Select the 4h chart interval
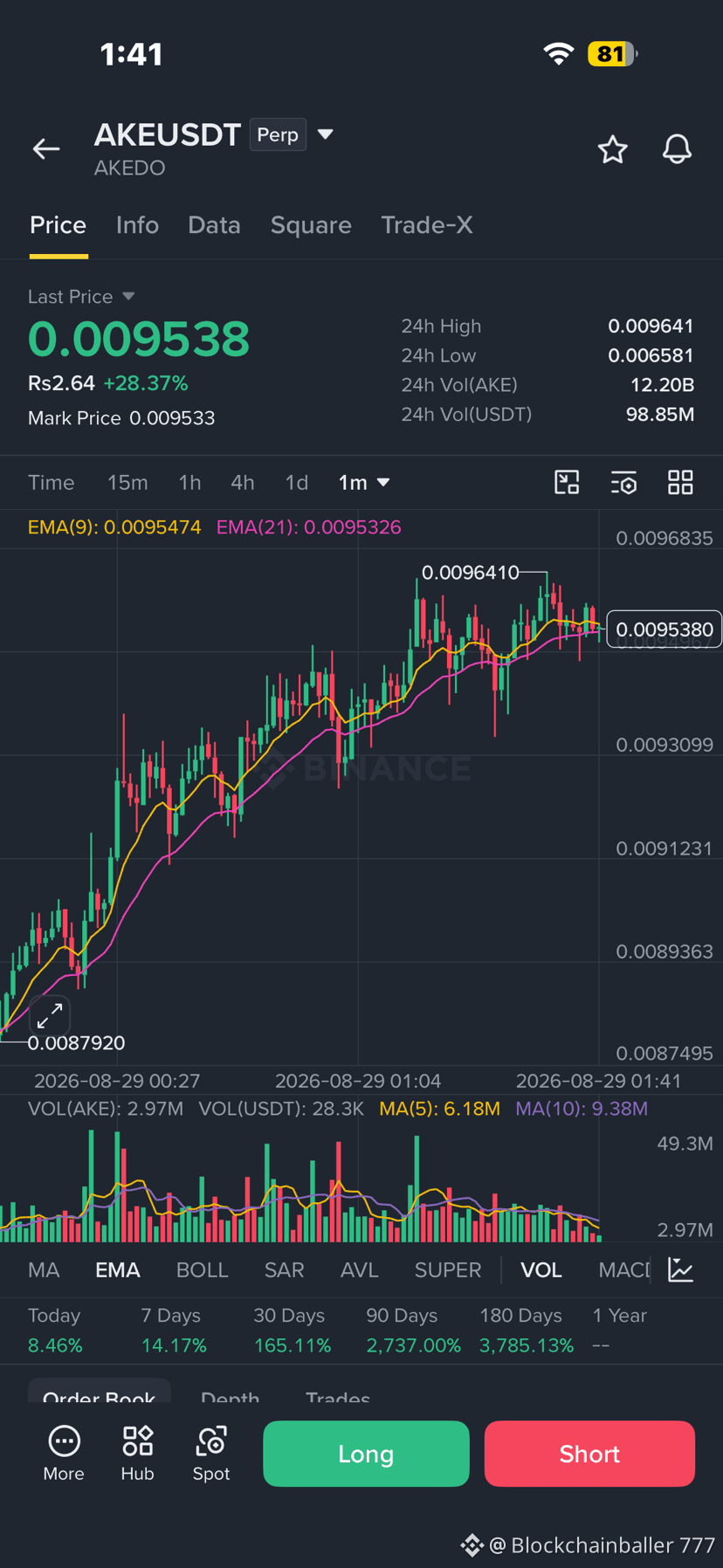 (x=243, y=483)
